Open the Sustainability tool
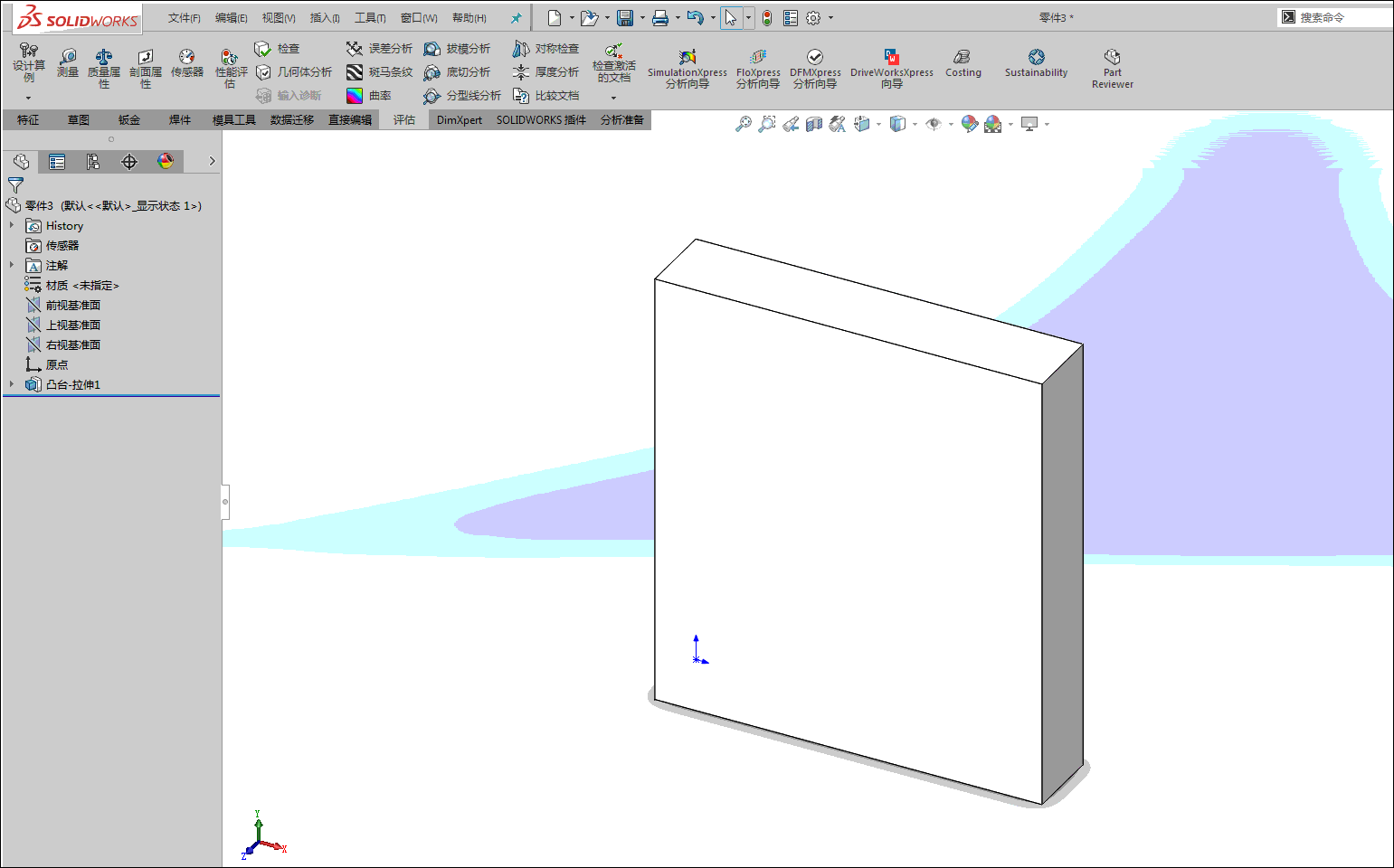 point(1037,63)
